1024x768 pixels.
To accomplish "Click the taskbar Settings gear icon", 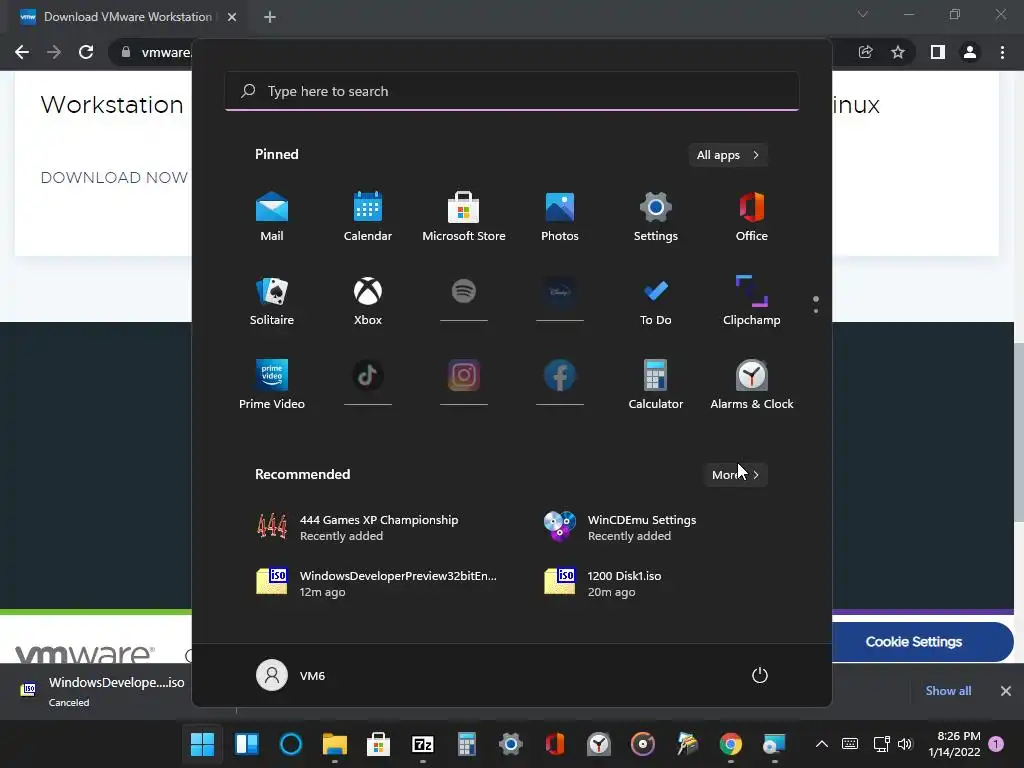I will point(511,744).
